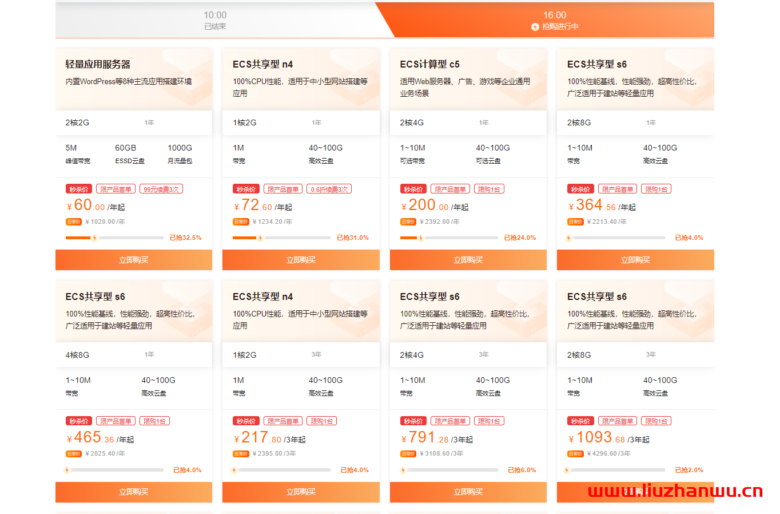Click the 0.6折续费3次 tag on the ¥72.60 card
Screen dimensions: 780x514
coord(329,188)
